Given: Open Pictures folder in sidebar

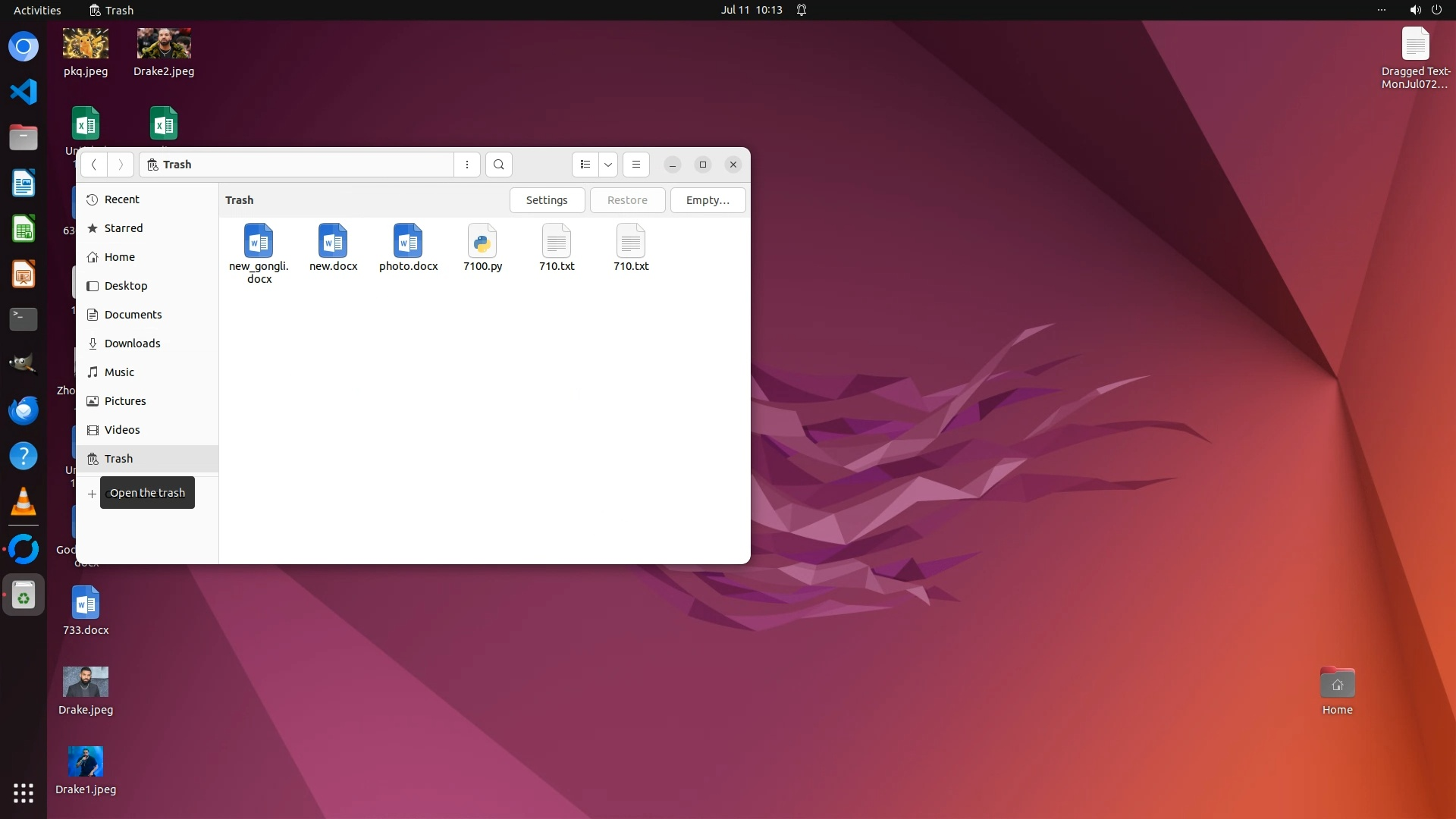Looking at the screenshot, I should [125, 401].
